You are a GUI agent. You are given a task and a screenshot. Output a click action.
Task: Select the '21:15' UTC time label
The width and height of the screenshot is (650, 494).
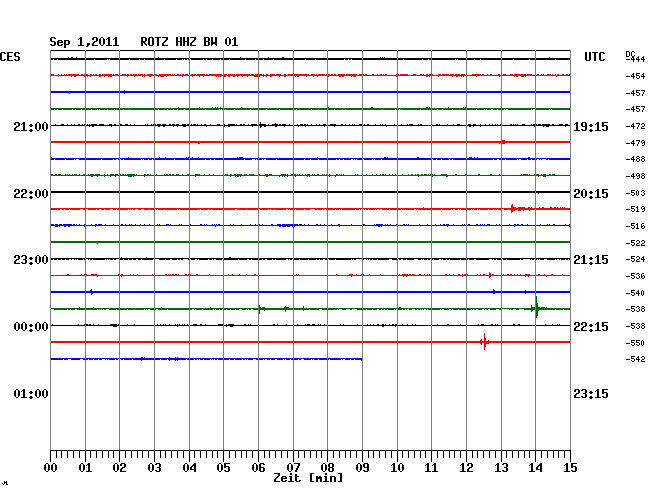591,260
